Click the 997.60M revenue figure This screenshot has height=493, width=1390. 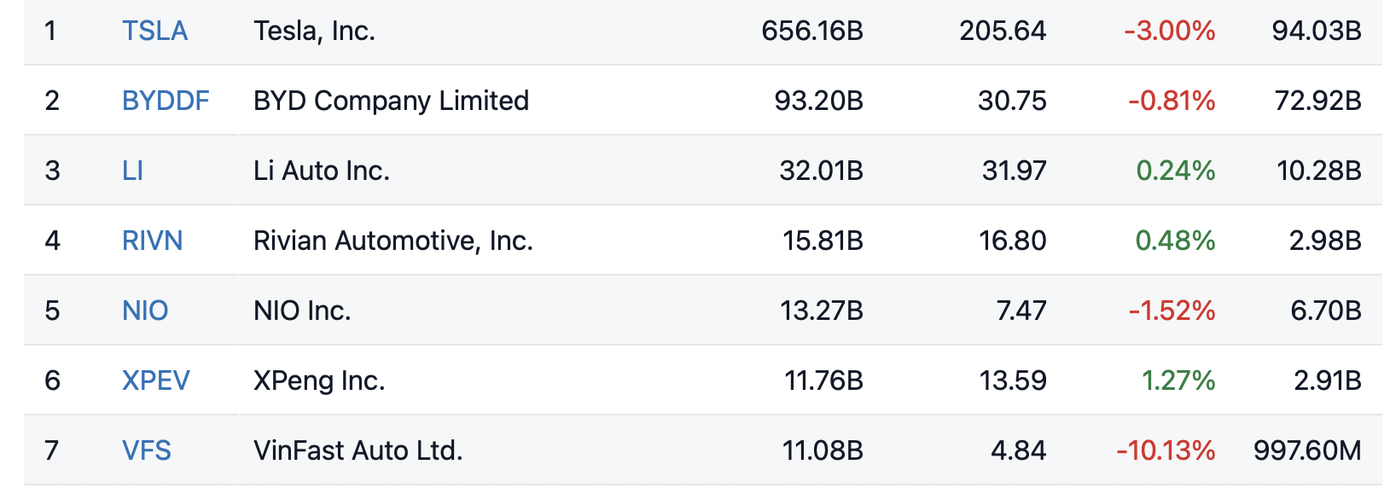(x=1307, y=451)
